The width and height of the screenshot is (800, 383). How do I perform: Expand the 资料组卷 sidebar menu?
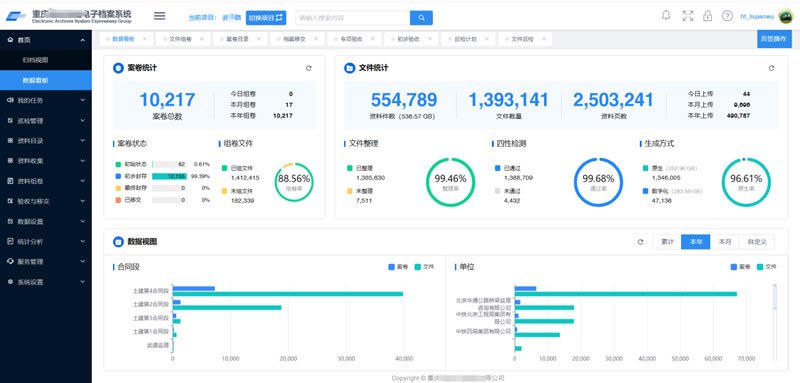(46, 181)
